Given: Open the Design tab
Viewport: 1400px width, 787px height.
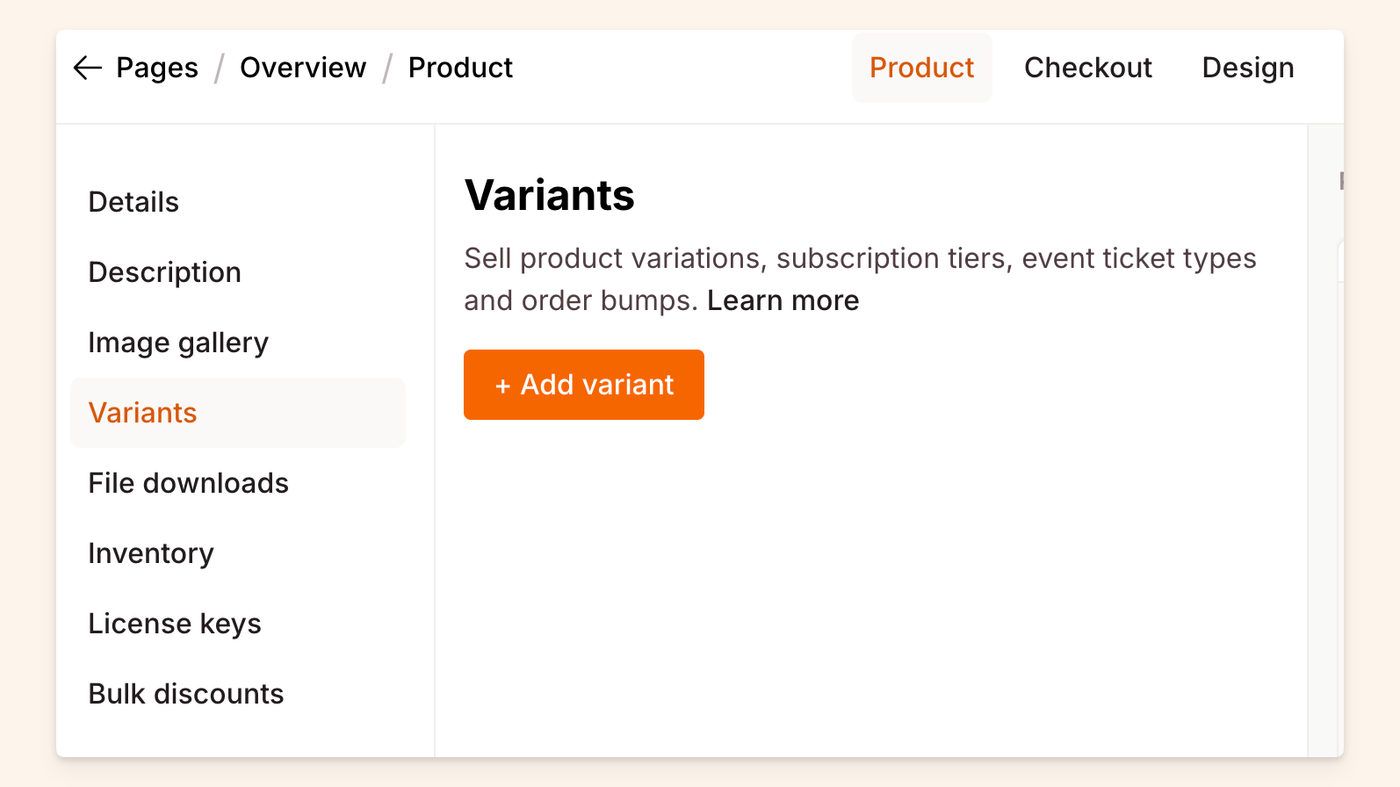Looking at the screenshot, I should [1248, 68].
